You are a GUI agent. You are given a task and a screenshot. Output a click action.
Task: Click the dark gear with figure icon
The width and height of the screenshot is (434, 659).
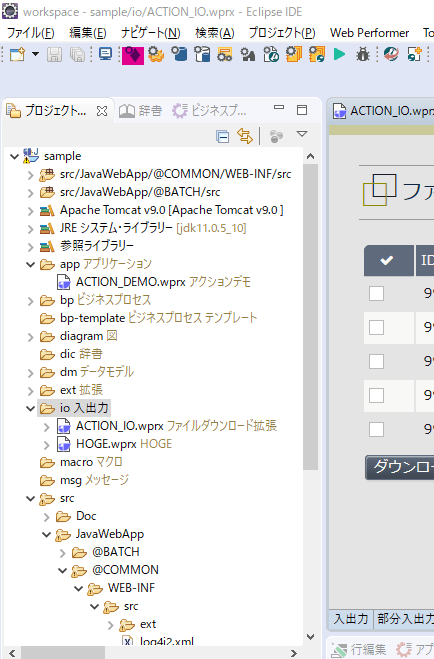point(248,55)
